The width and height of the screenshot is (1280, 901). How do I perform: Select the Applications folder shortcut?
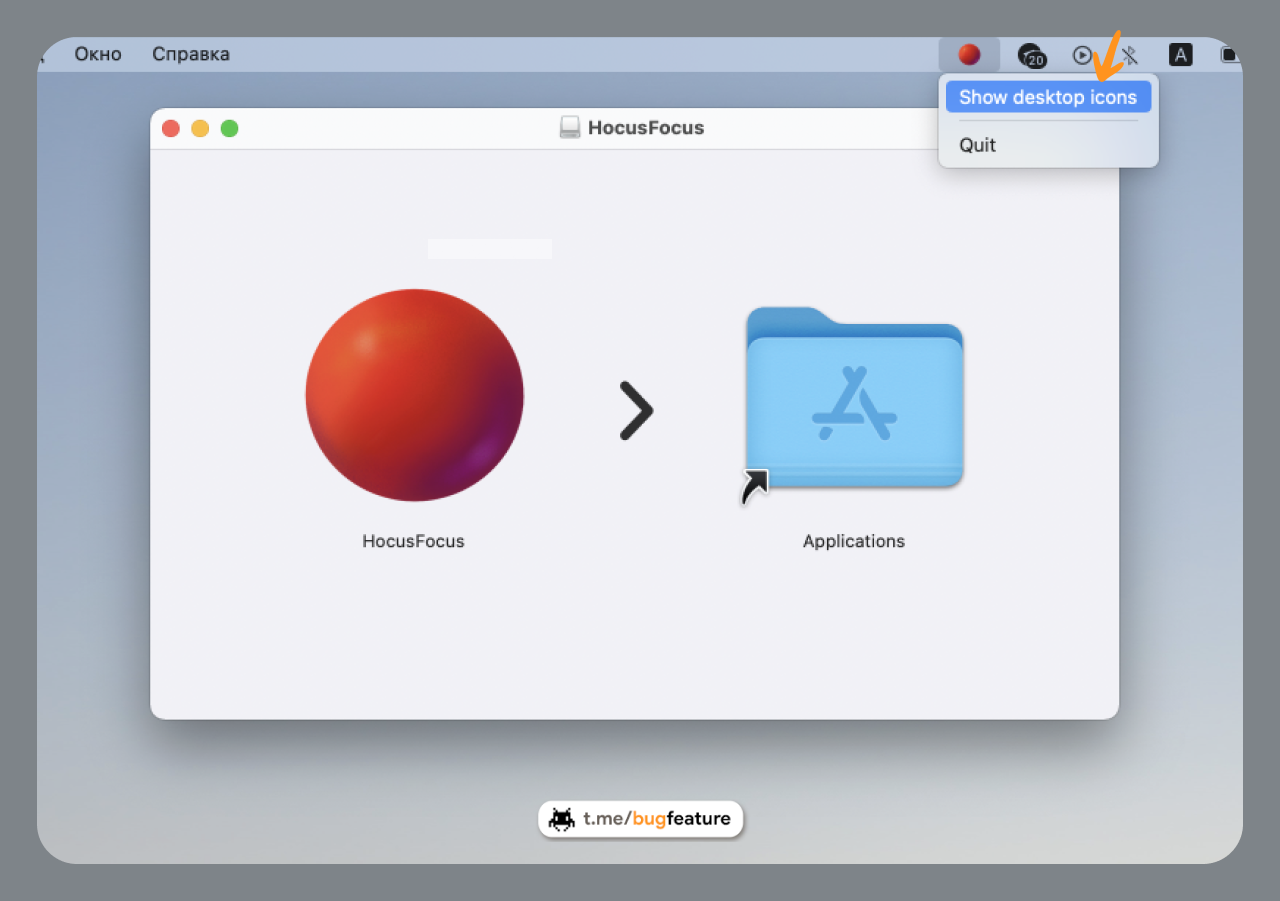click(x=854, y=398)
